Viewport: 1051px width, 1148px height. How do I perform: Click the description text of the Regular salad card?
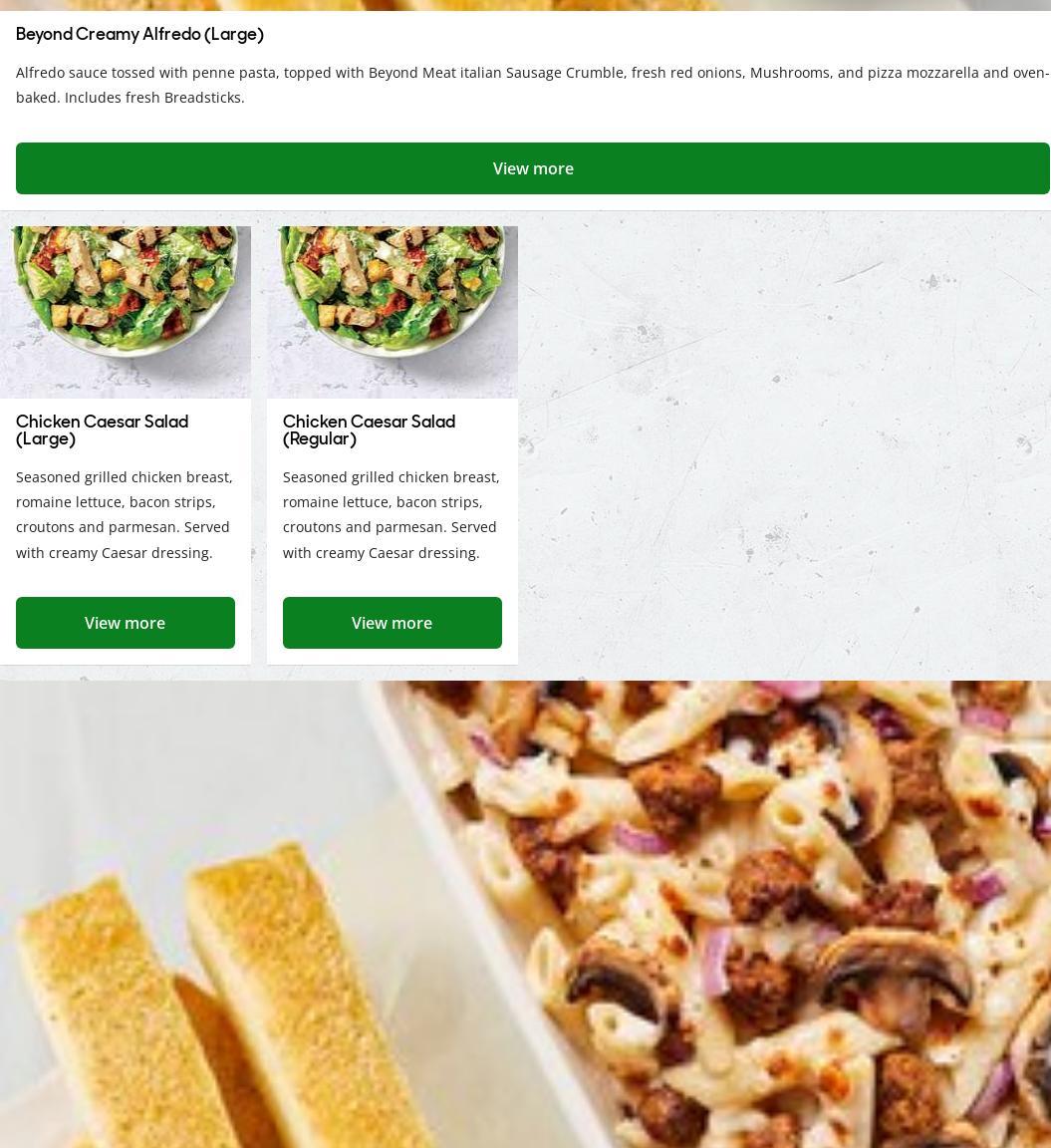click(x=392, y=514)
